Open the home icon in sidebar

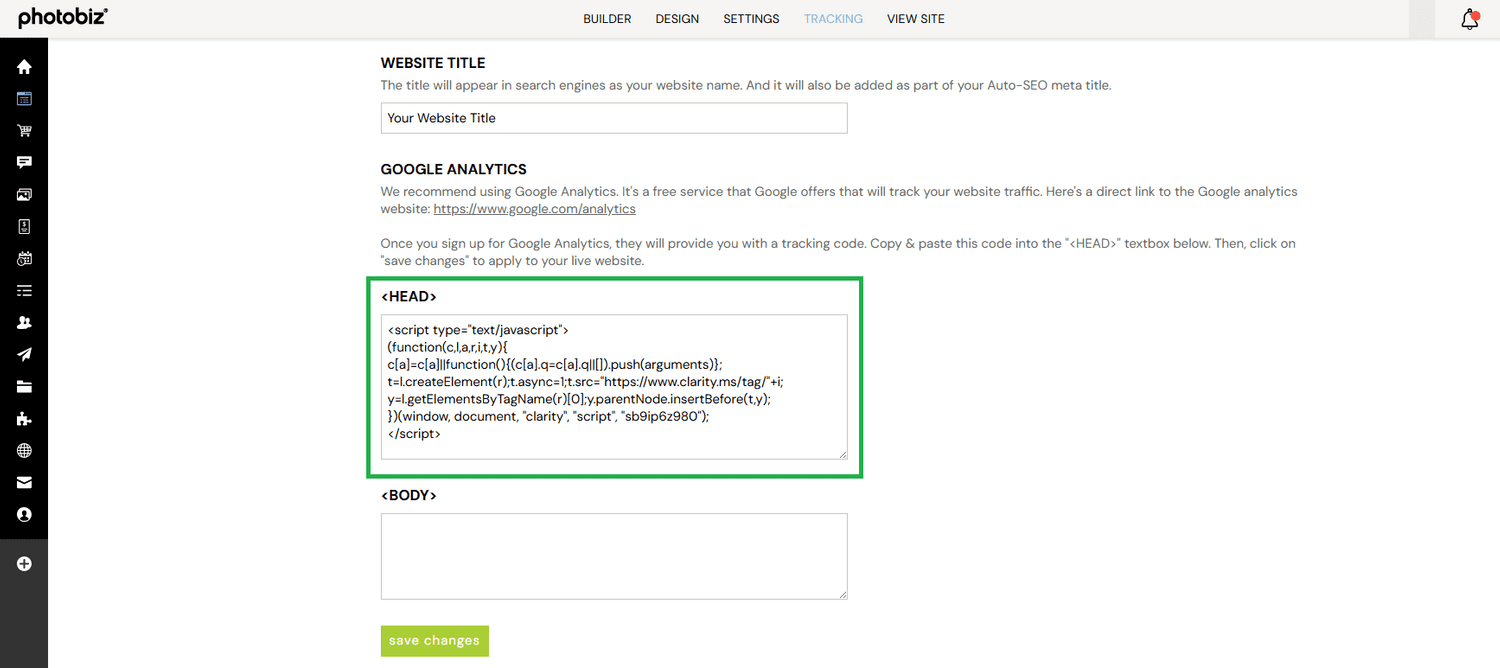tap(24, 67)
